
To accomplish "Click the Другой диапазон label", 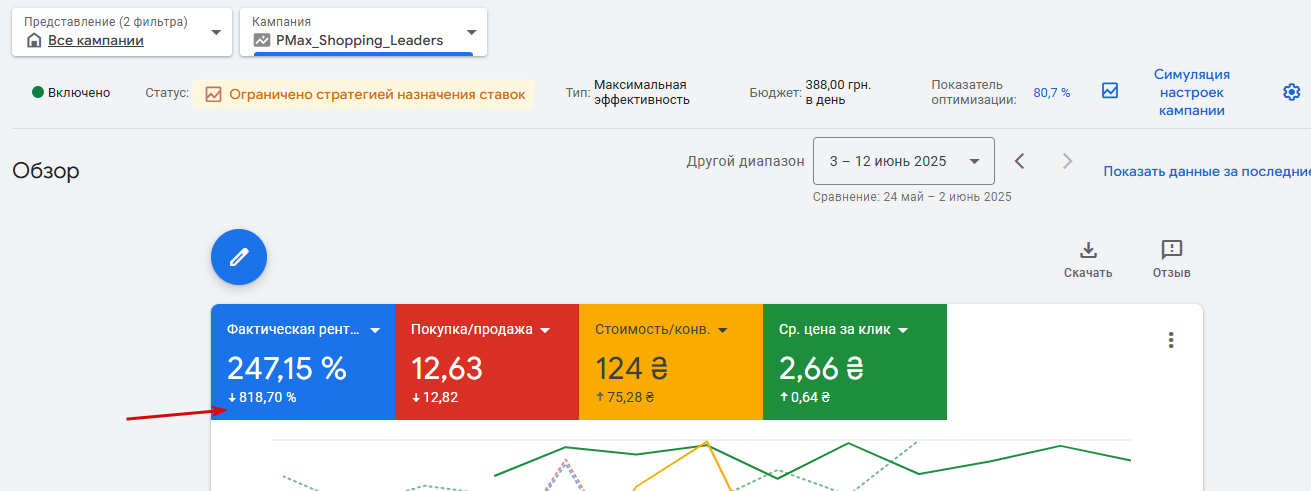I will click(x=746, y=161).
